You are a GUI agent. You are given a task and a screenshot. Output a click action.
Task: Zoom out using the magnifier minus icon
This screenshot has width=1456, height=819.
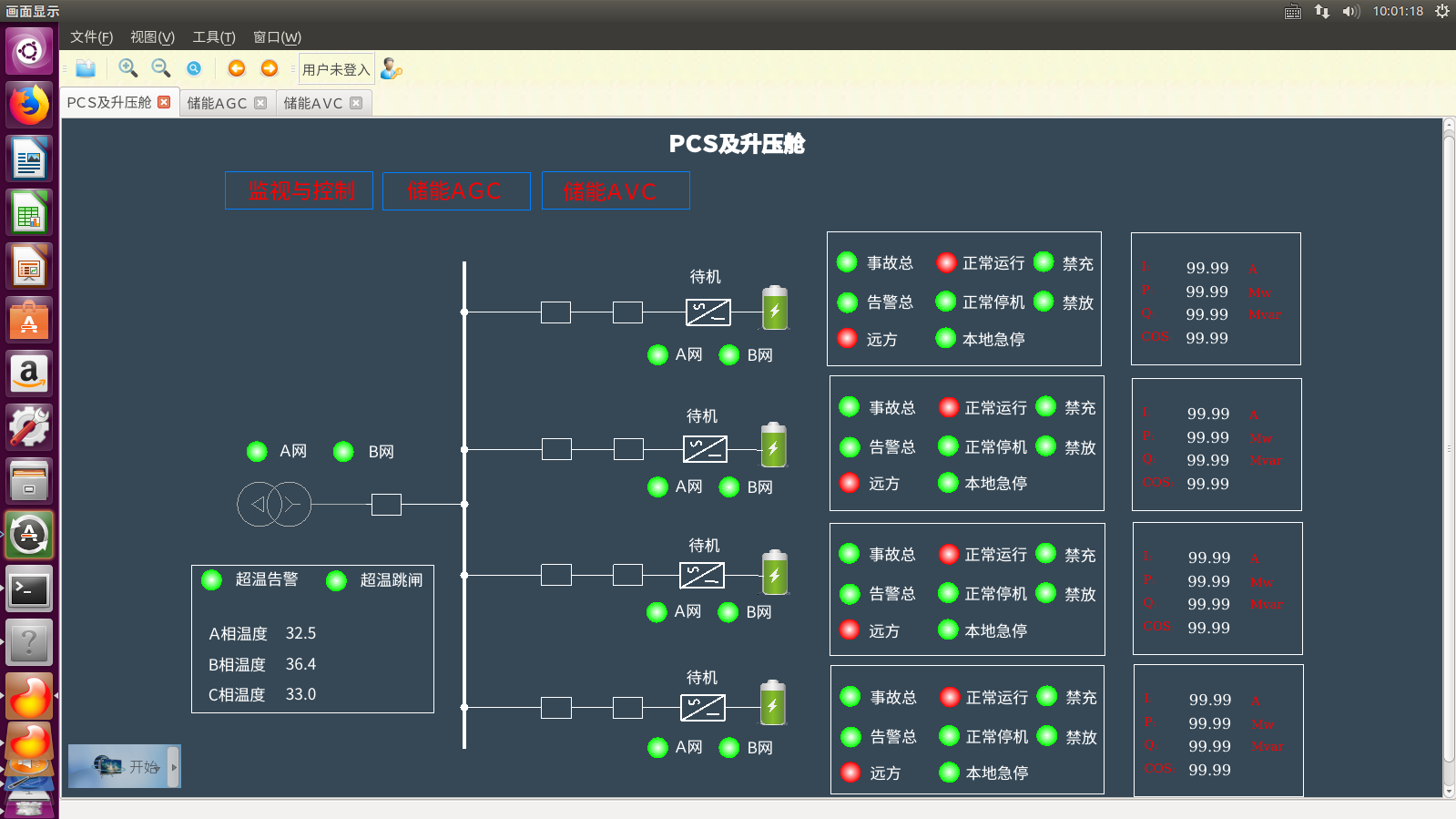point(161,68)
